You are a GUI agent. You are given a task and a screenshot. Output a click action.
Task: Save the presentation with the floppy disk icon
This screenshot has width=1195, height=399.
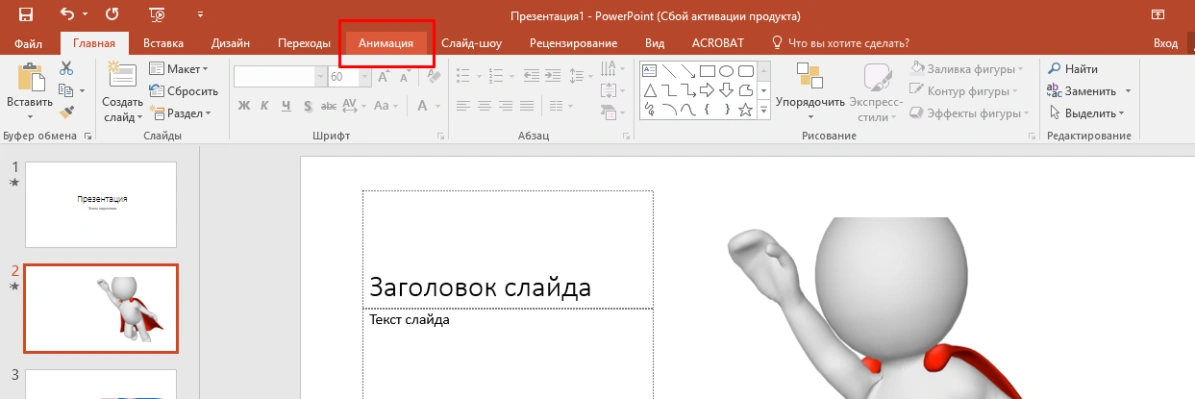click(x=25, y=14)
